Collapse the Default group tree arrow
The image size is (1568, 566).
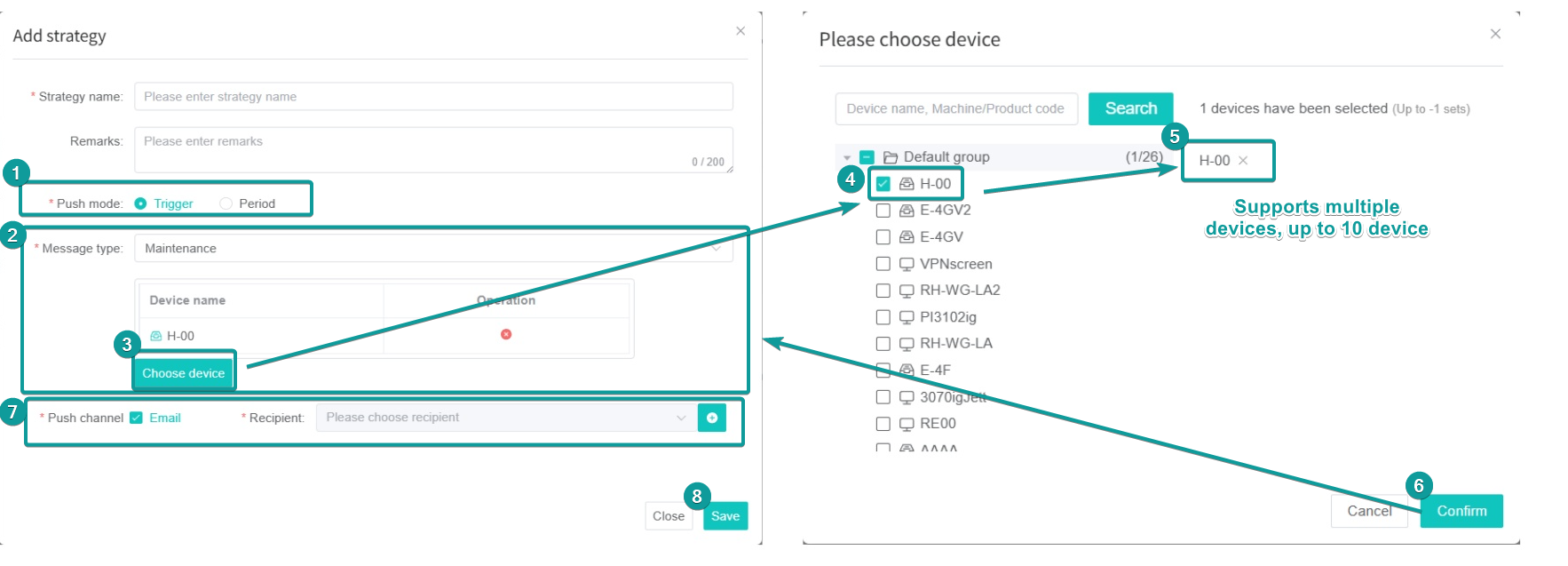click(847, 157)
